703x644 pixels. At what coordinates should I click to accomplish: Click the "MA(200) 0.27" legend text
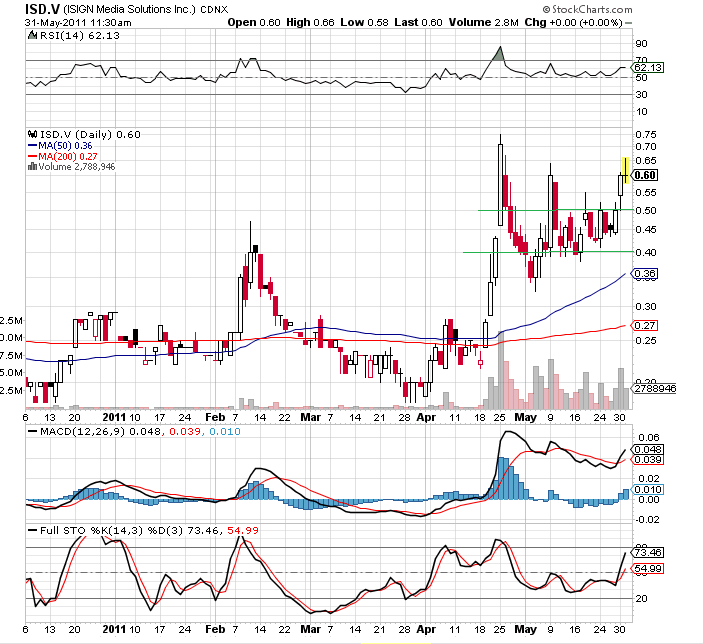tap(68, 157)
